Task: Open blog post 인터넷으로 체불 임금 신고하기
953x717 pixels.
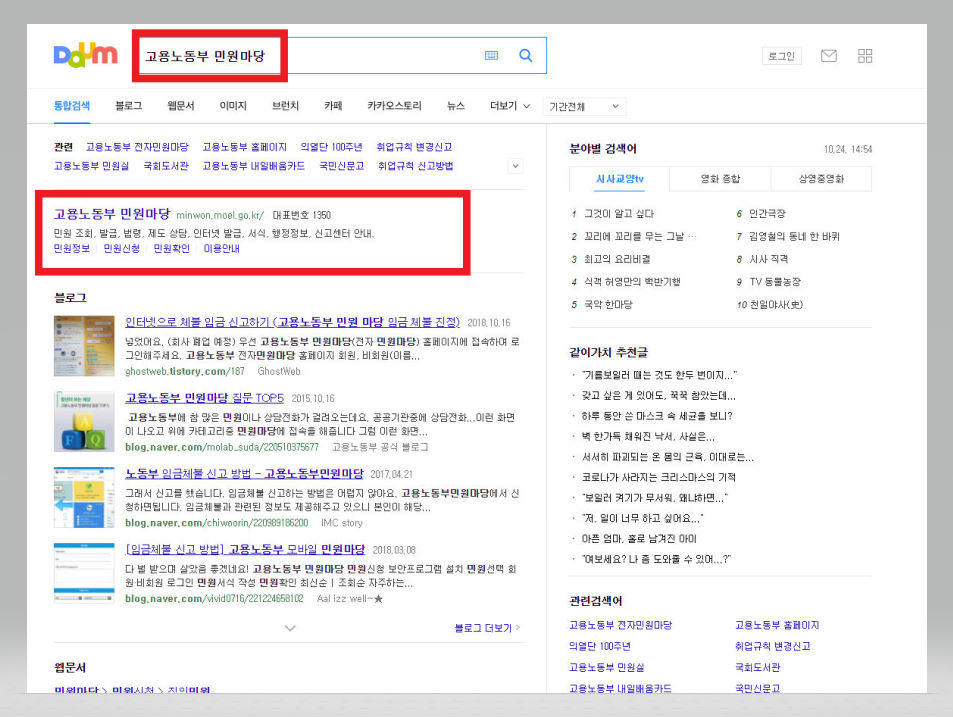Action: tap(292, 322)
